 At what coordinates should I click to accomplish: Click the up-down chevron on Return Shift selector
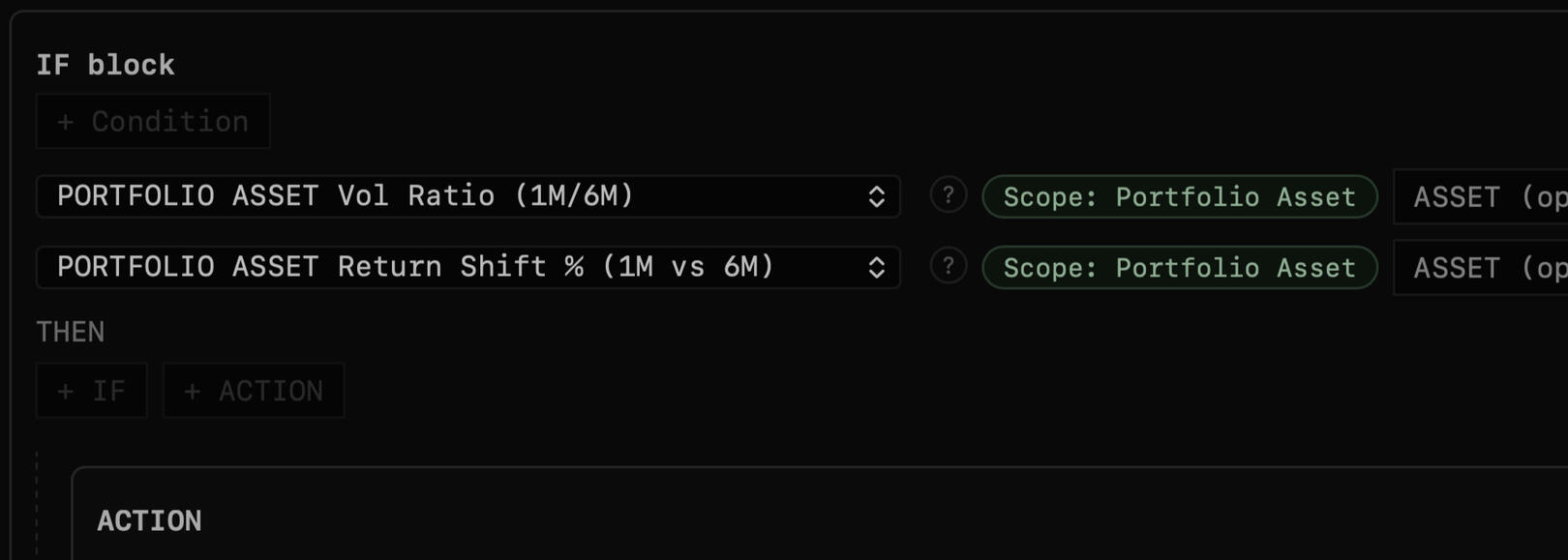(x=876, y=267)
